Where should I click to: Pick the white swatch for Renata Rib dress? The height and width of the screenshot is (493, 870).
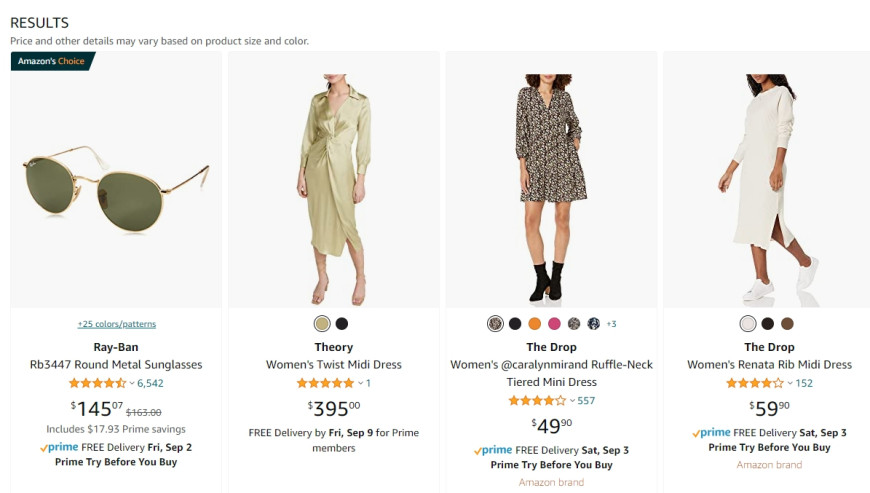click(748, 323)
